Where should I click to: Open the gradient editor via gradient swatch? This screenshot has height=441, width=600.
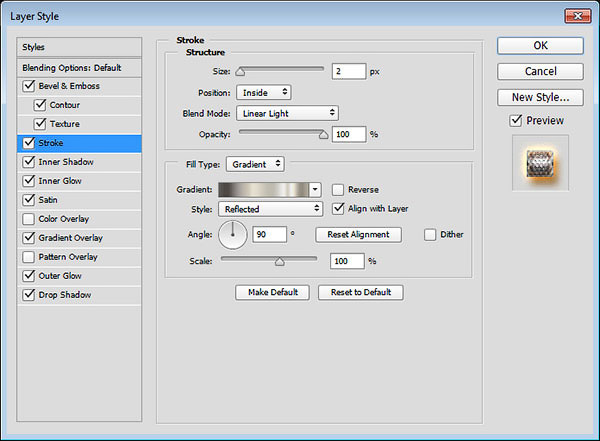(x=264, y=189)
